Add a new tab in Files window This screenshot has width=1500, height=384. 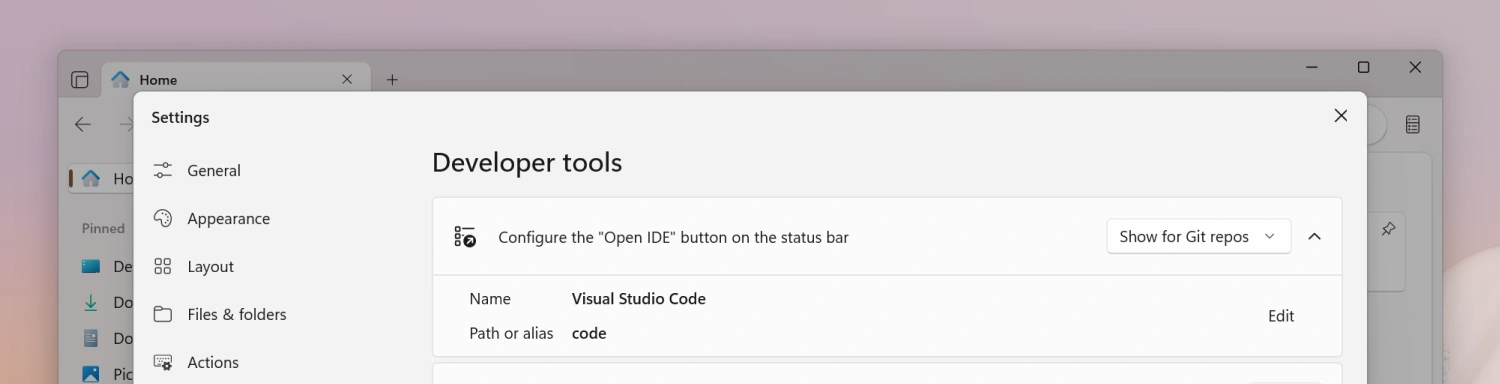392,80
